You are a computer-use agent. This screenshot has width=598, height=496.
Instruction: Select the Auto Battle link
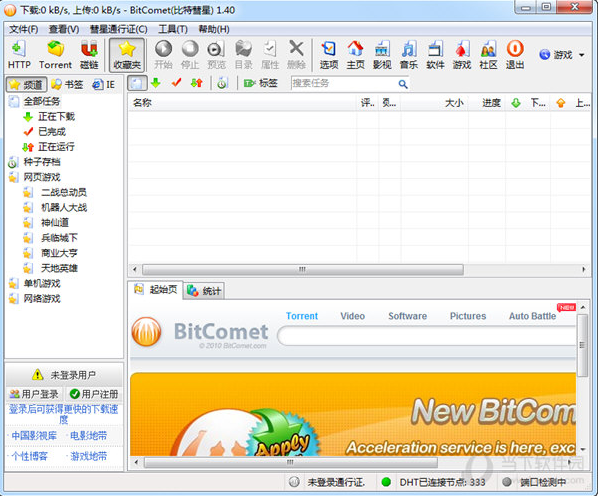tap(532, 316)
